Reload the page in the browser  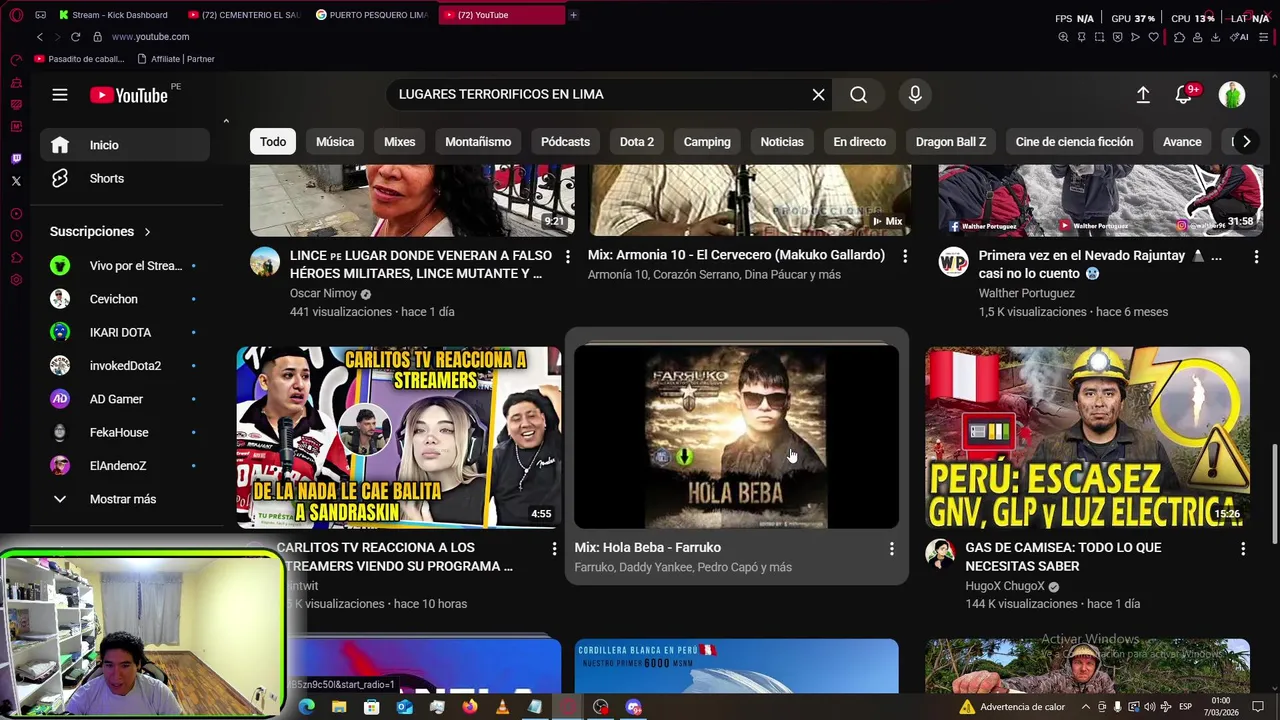coord(75,37)
